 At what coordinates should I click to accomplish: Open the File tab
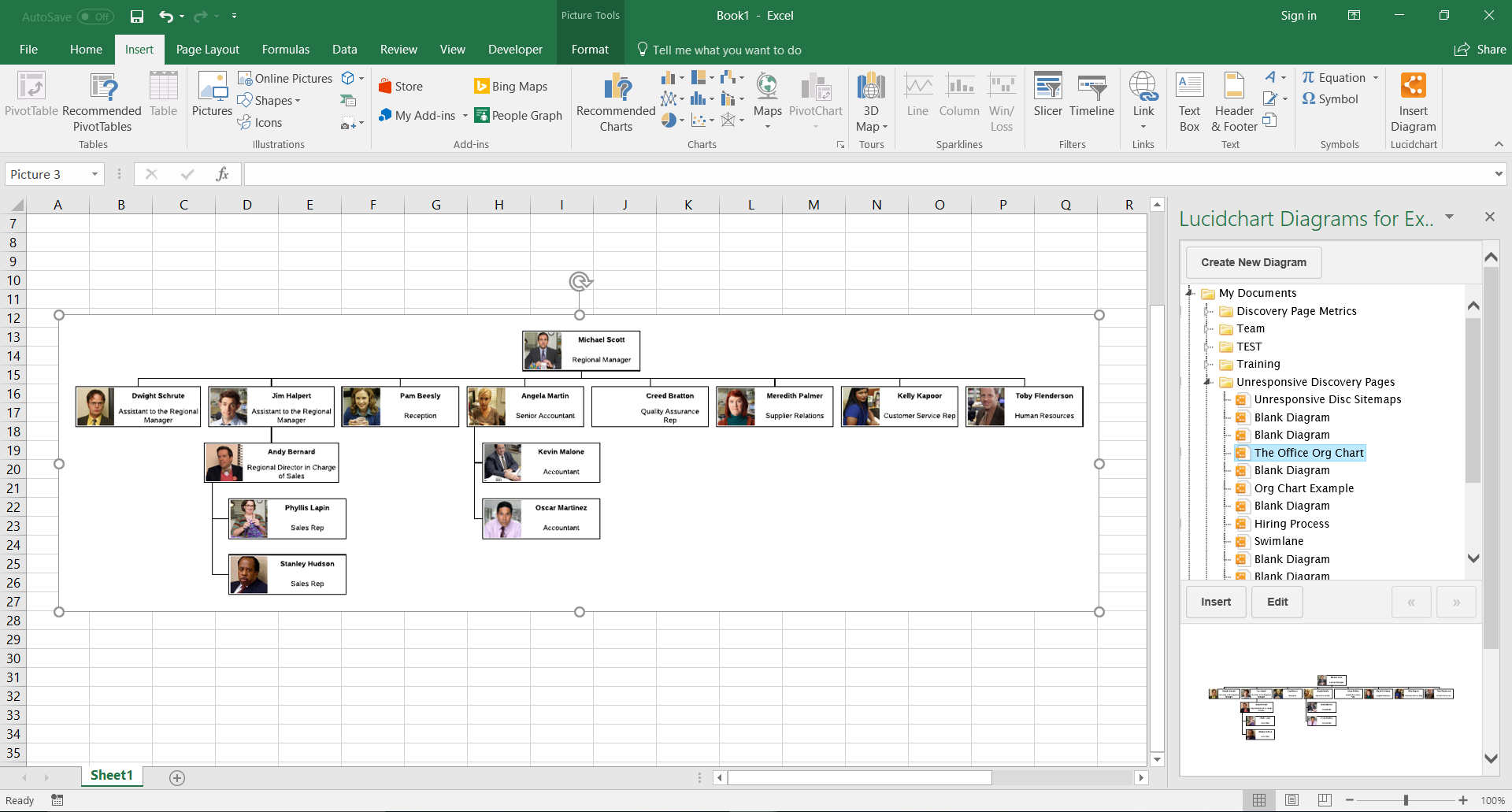(28, 50)
